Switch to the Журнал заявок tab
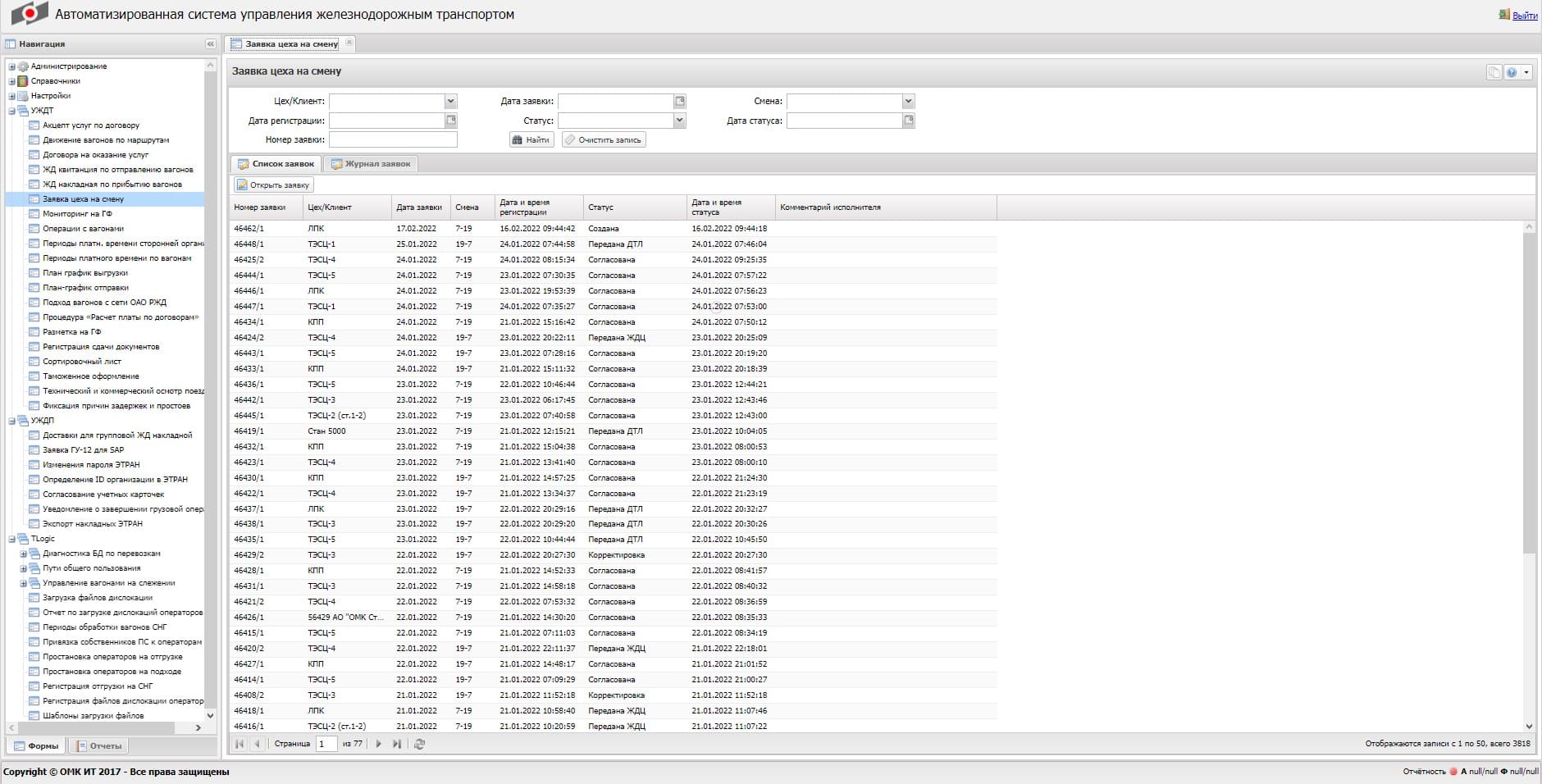Image resolution: width=1542 pixels, height=784 pixels. coord(371,164)
